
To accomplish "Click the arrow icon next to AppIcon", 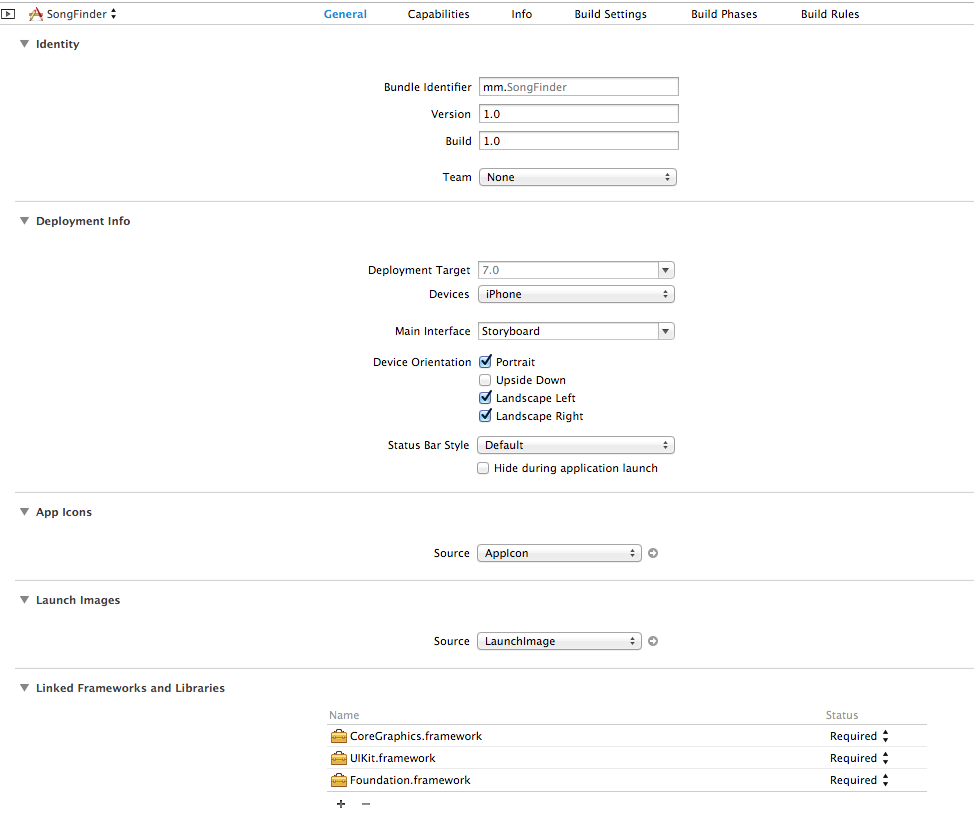I will point(653,553).
